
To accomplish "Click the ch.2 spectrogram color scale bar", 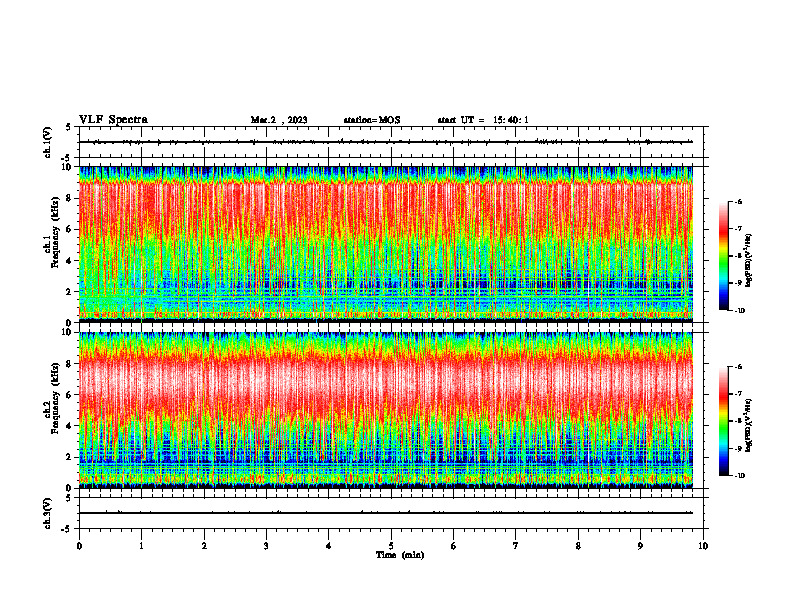I will click(x=723, y=421).
